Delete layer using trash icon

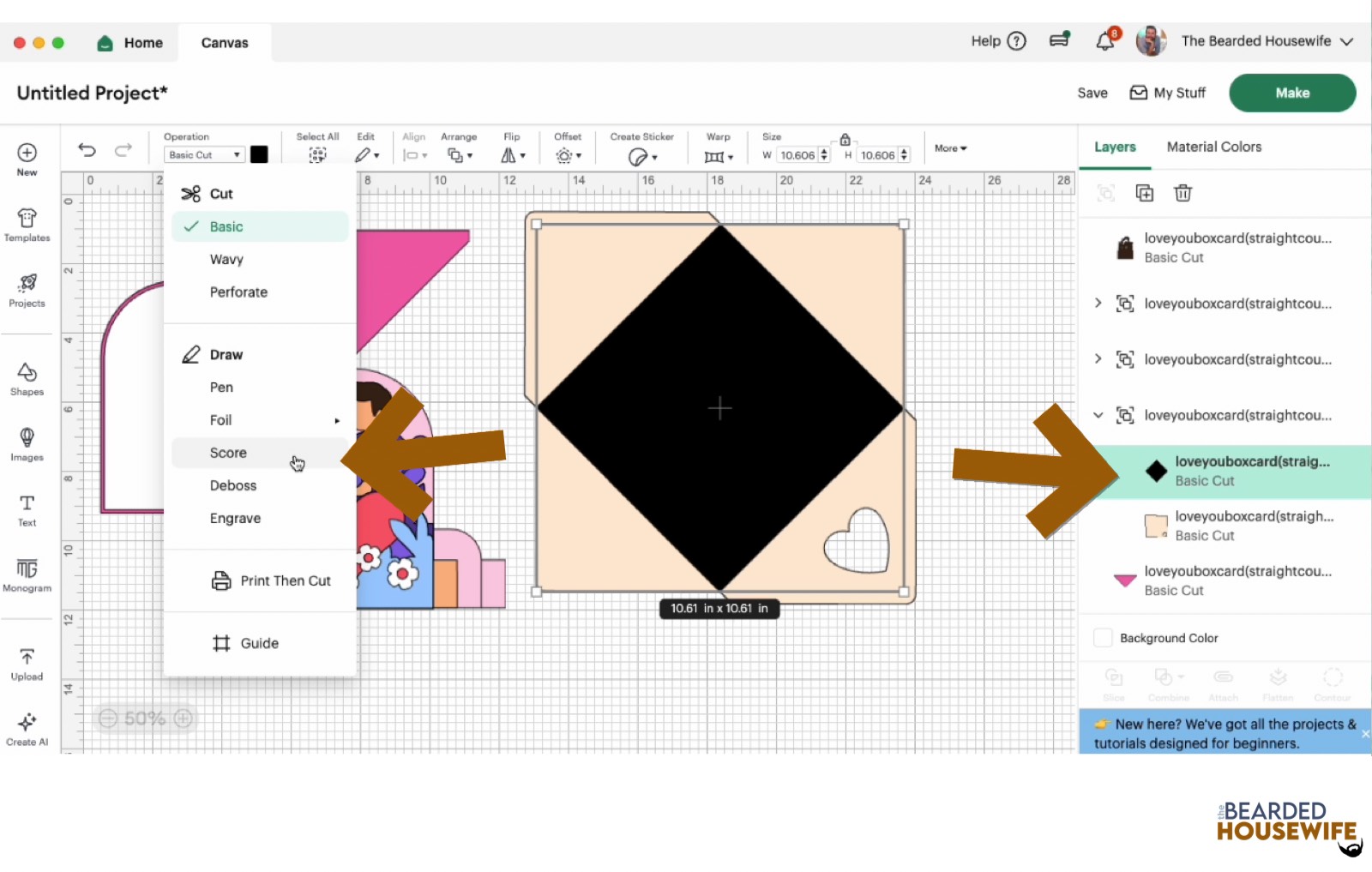click(1182, 193)
